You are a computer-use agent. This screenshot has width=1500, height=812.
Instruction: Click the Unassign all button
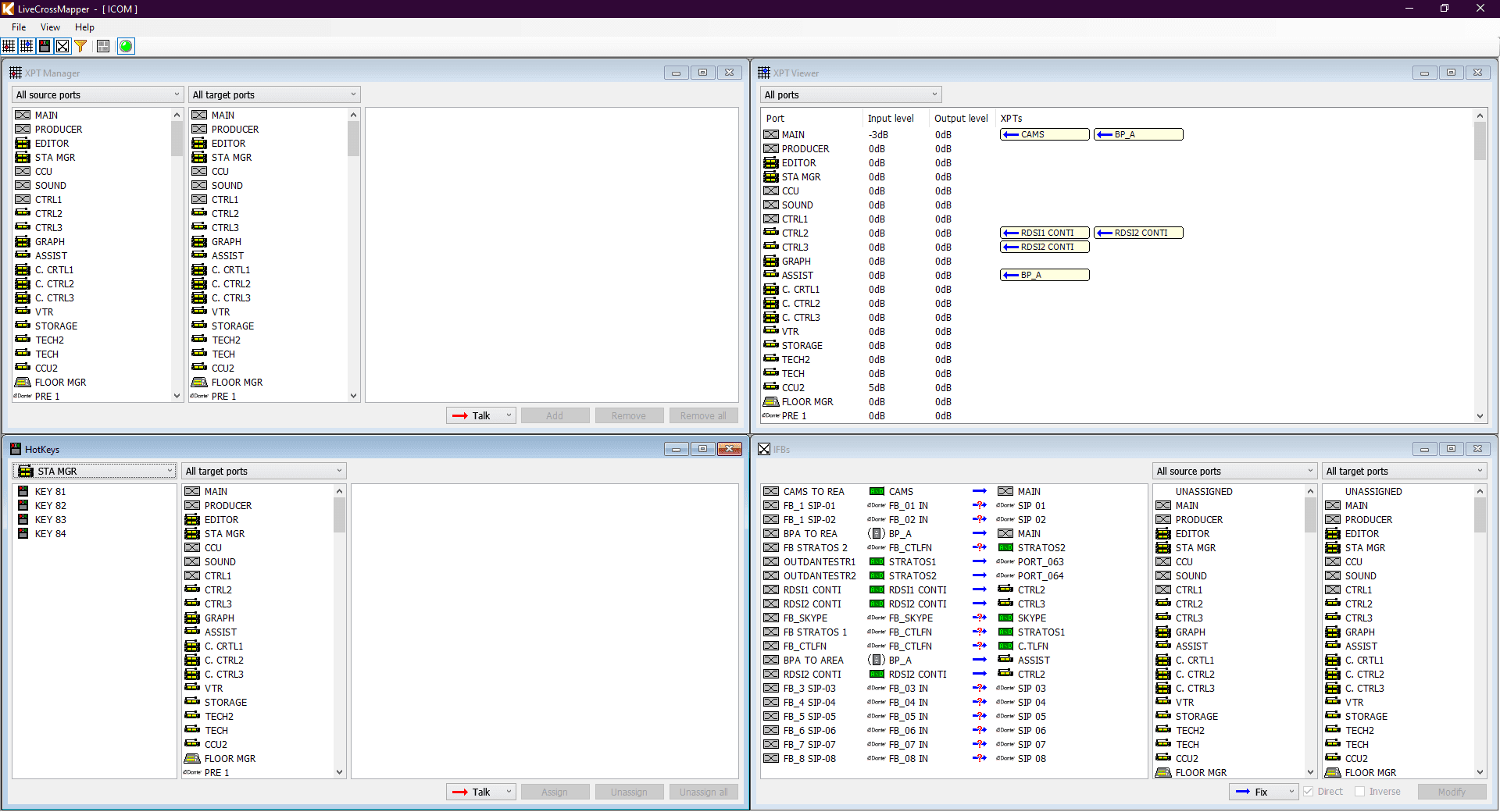pyautogui.click(x=703, y=792)
